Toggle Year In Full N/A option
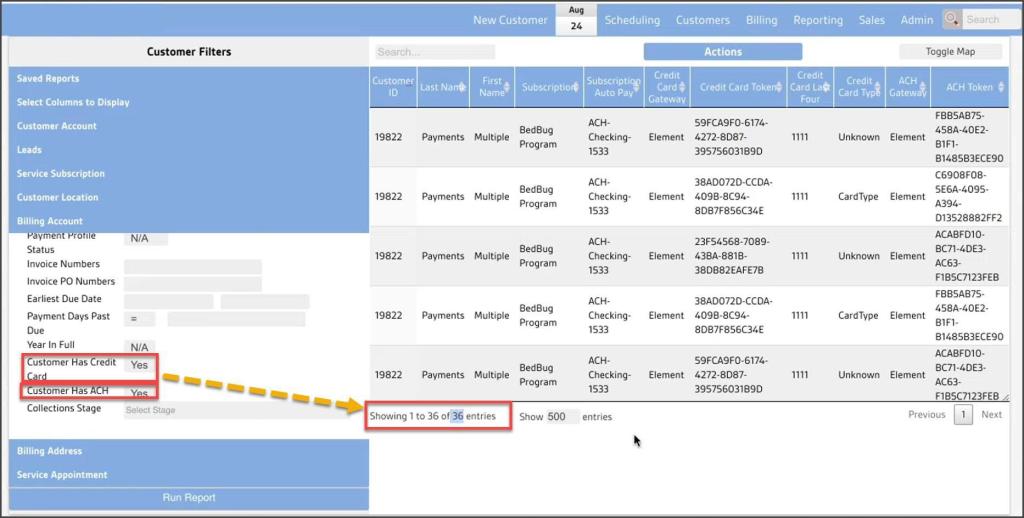The image size is (1024, 518). [139, 347]
